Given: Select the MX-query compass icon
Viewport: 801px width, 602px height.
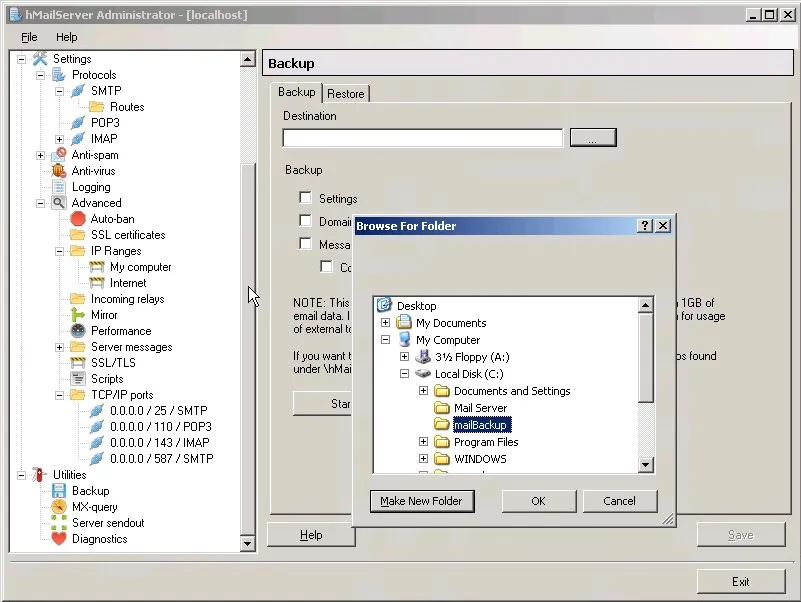Looking at the screenshot, I should pos(60,507).
